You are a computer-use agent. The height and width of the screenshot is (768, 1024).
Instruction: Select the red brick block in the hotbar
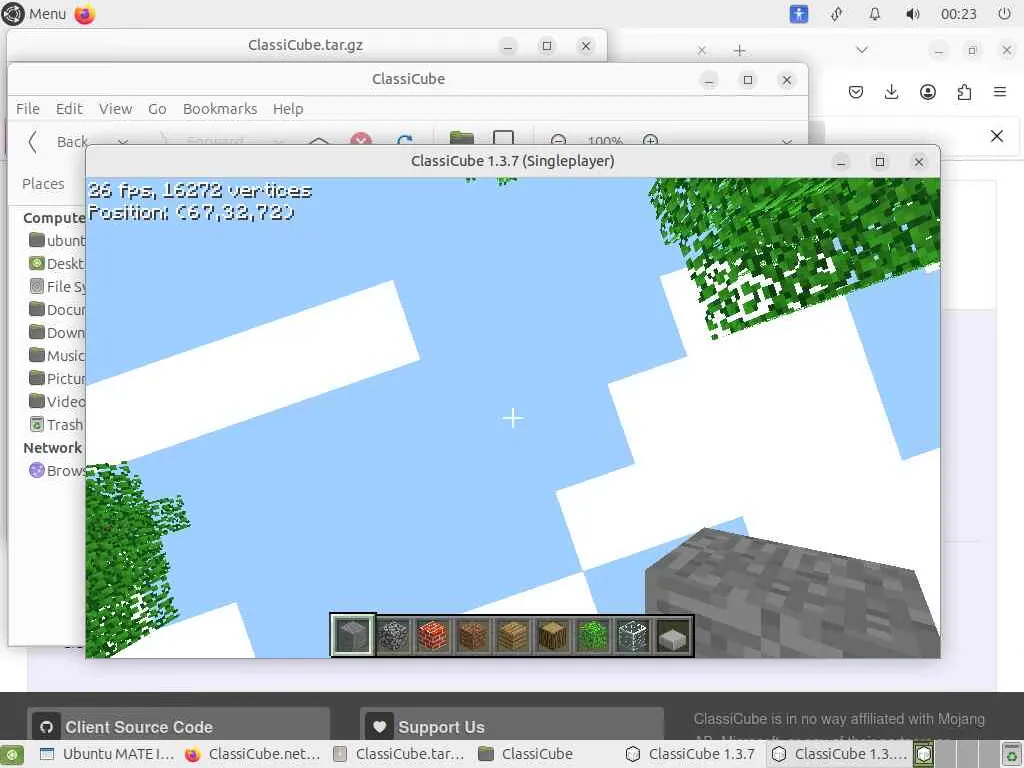433,635
